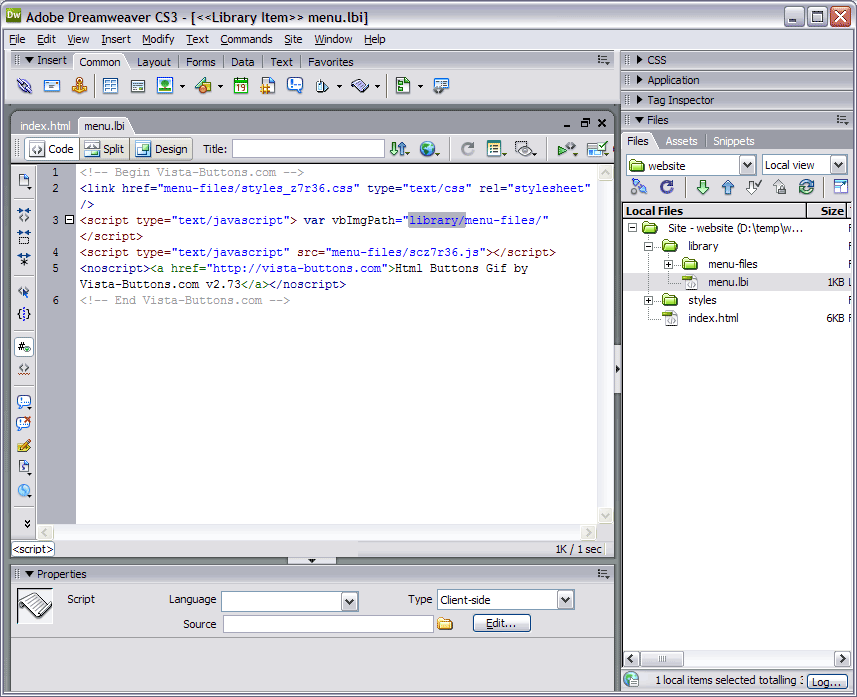The image size is (857, 697).
Task: Click the Expand Files panel icon
Action: pos(841,187)
